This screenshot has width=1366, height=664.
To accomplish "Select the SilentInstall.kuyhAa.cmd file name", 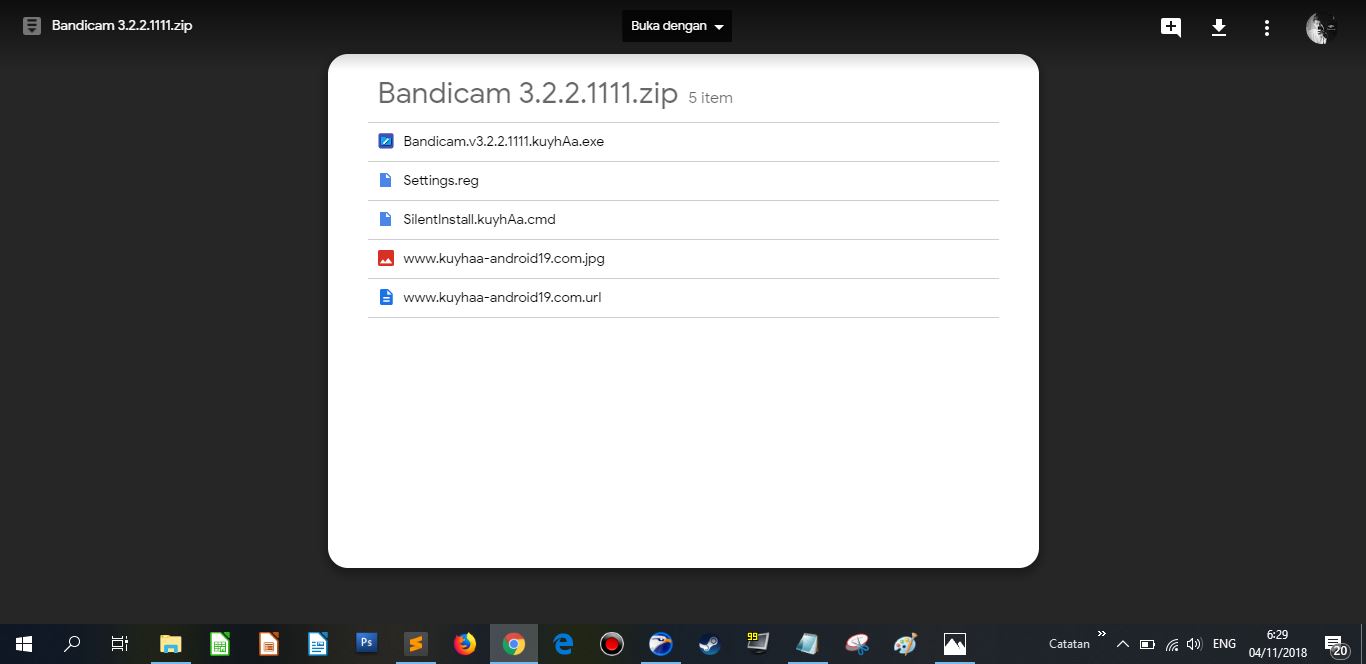I will click(479, 219).
